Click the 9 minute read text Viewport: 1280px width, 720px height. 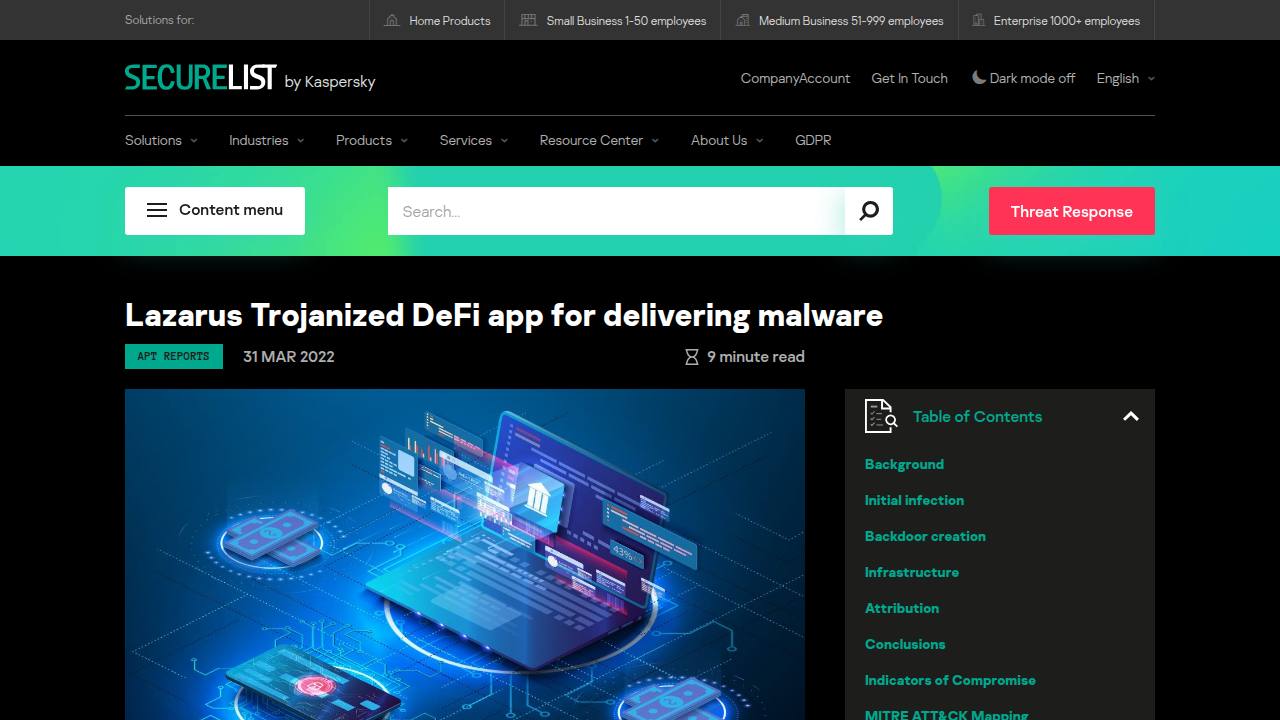[x=756, y=357]
